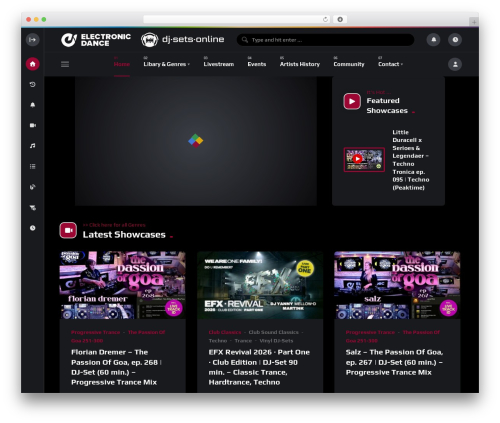Click Trance tag under EFX Revival
The height and width of the screenshot is (423, 500).
[x=243, y=341]
